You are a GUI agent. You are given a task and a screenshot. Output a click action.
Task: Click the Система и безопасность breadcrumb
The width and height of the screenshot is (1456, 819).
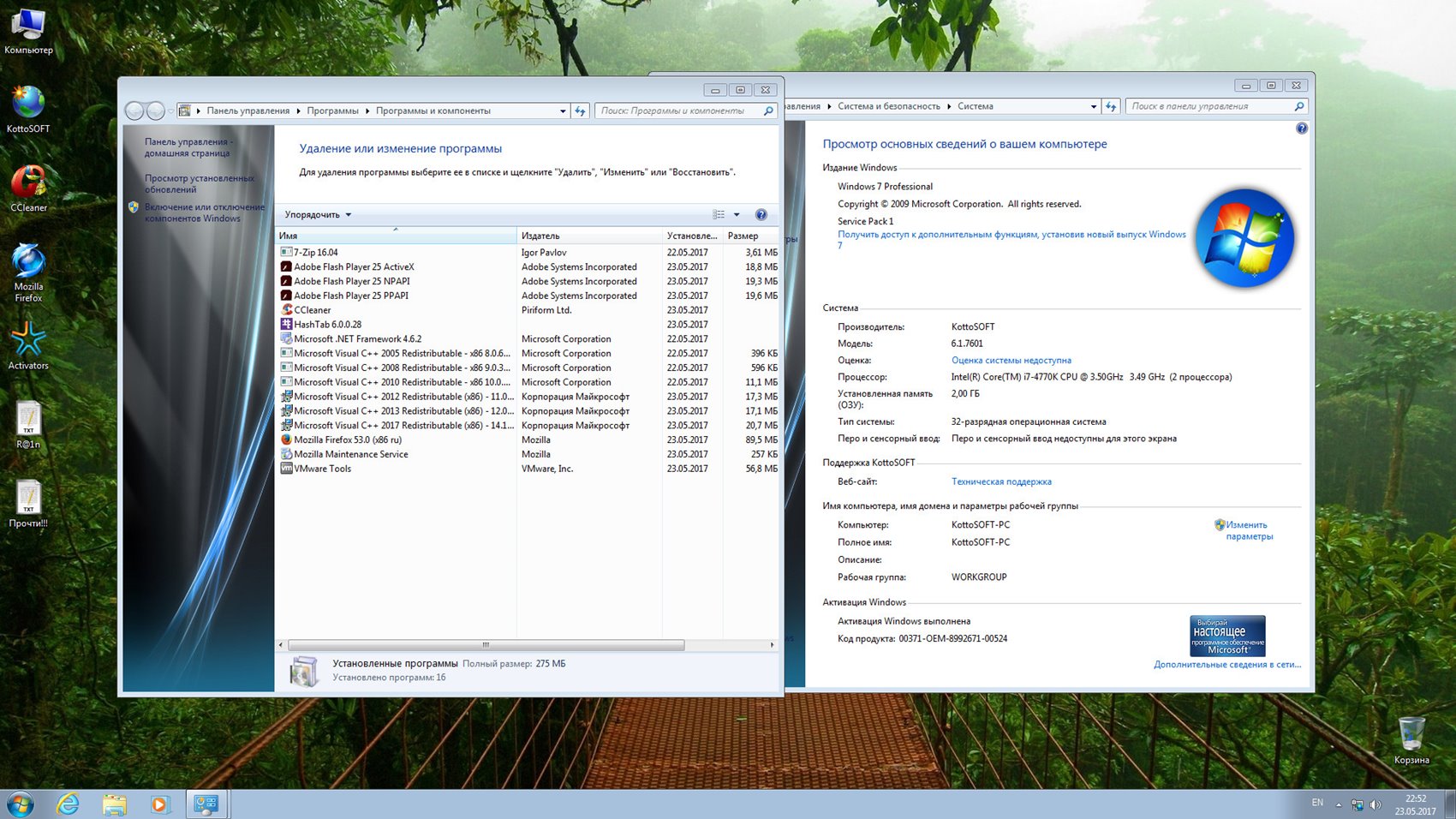(888, 106)
